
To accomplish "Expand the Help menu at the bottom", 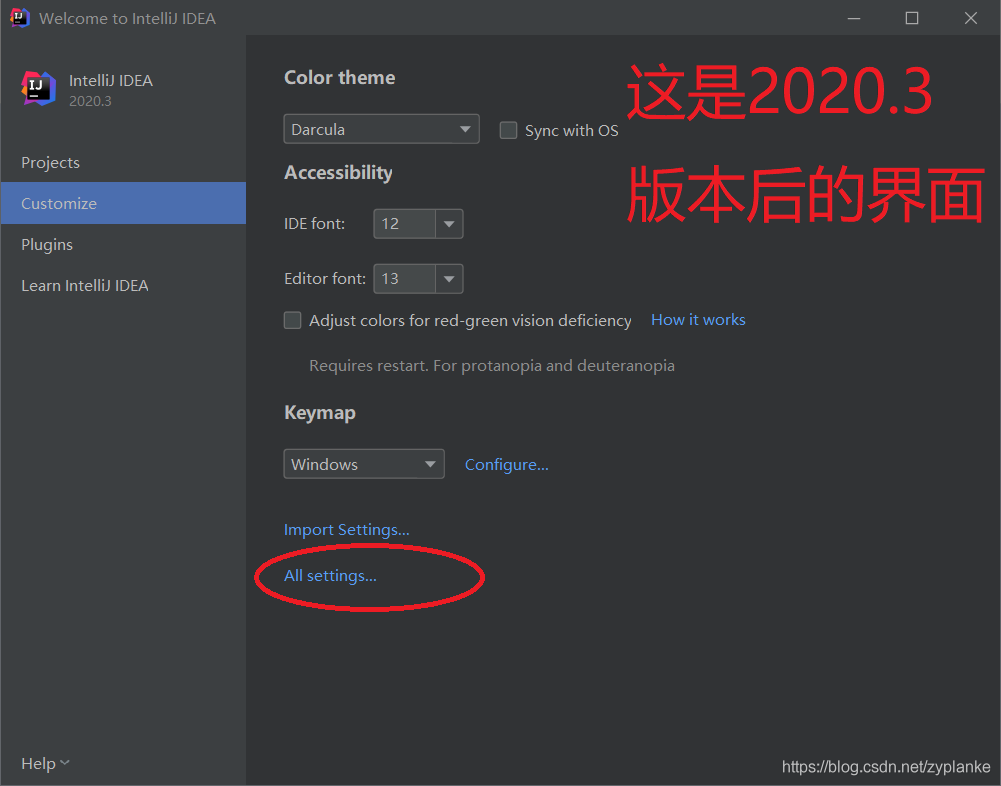I will pyautogui.click(x=44, y=762).
